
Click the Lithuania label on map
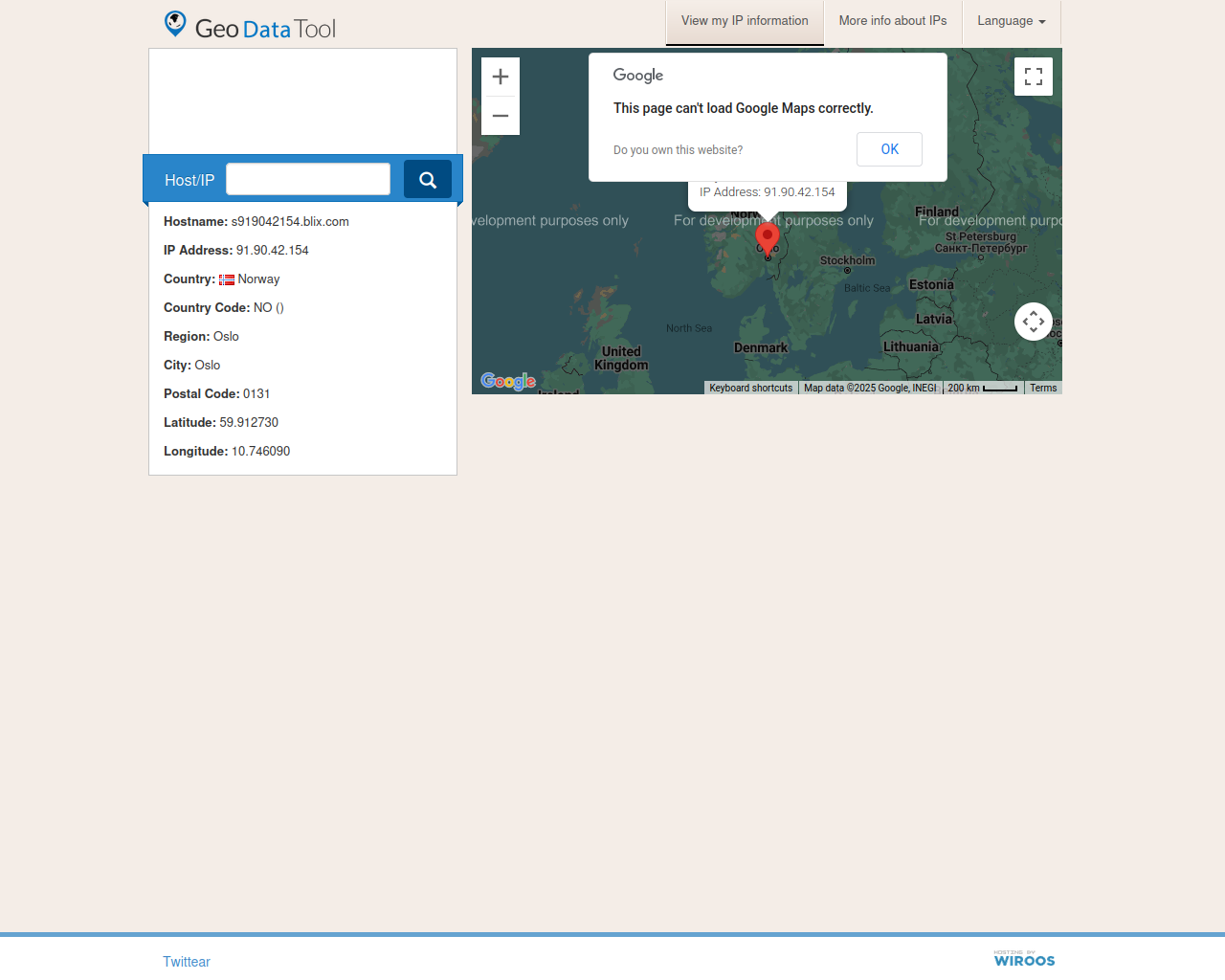[911, 347]
